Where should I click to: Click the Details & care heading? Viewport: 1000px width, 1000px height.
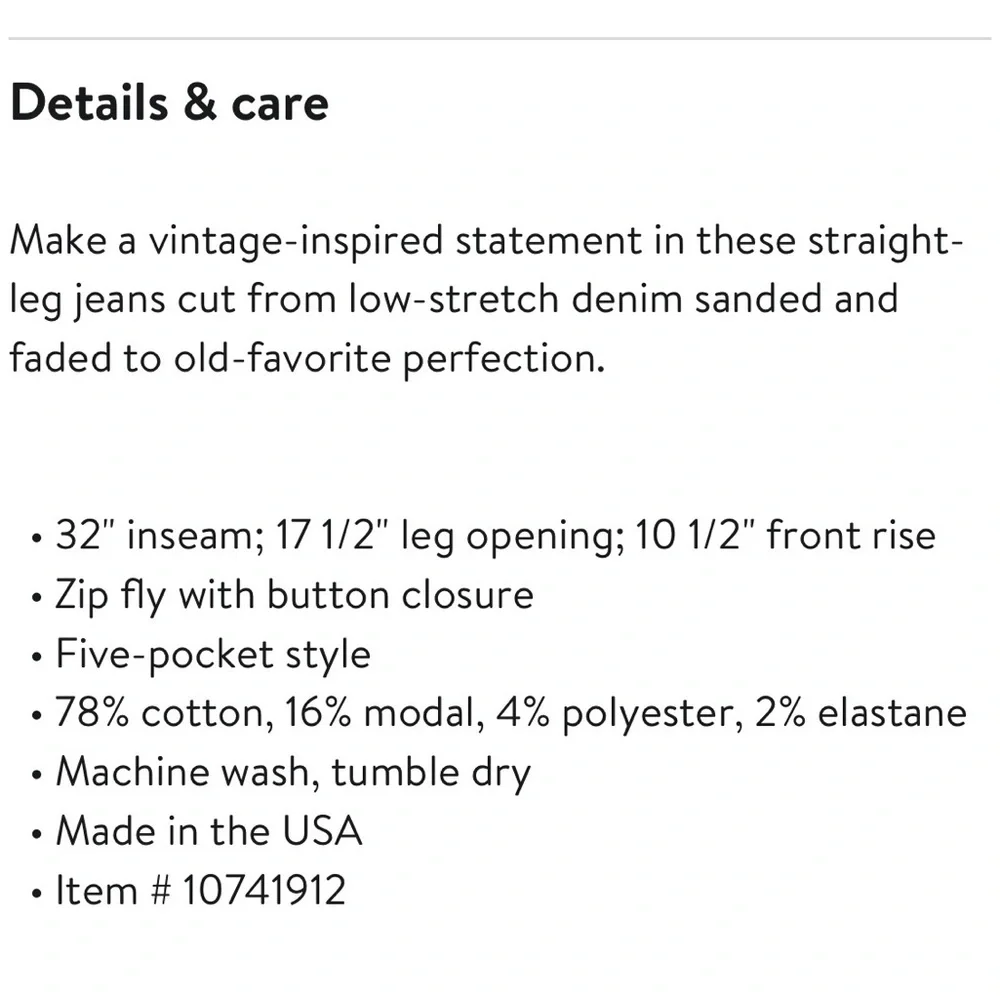169,104
